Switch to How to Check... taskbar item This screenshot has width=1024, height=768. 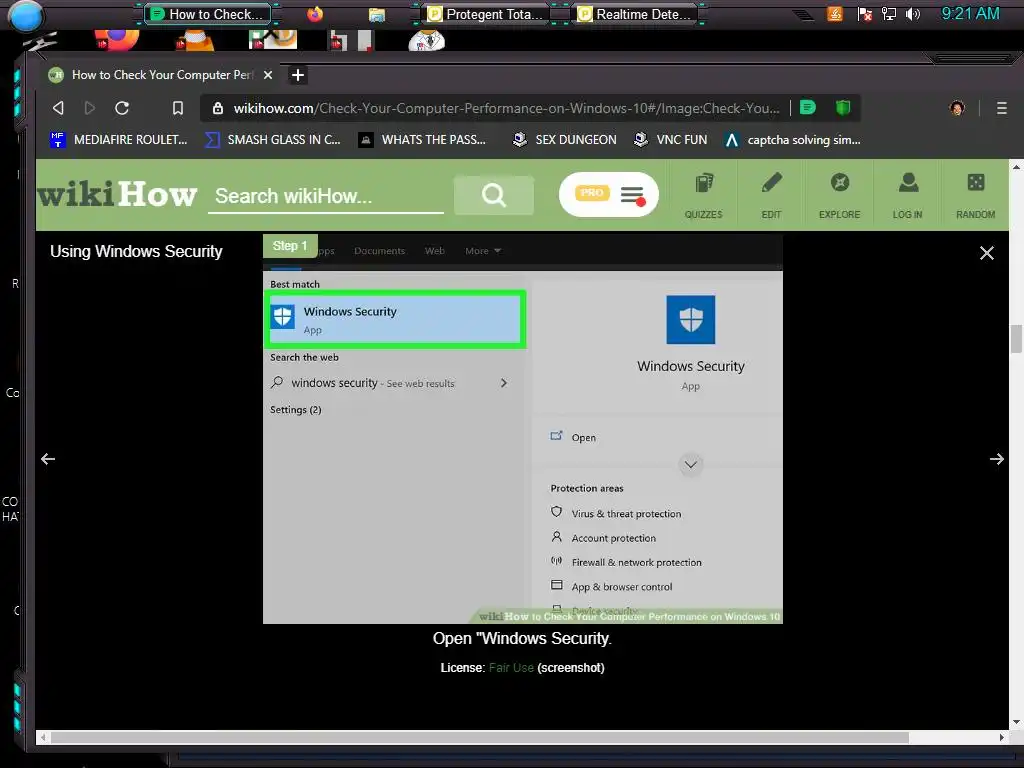click(x=207, y=14)
